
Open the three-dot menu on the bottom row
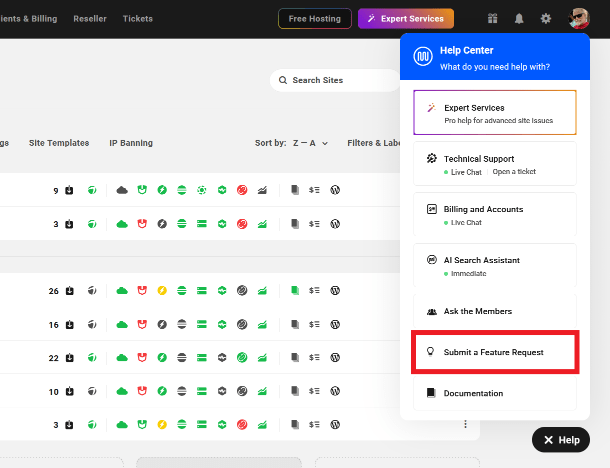[x=465, y=425]
